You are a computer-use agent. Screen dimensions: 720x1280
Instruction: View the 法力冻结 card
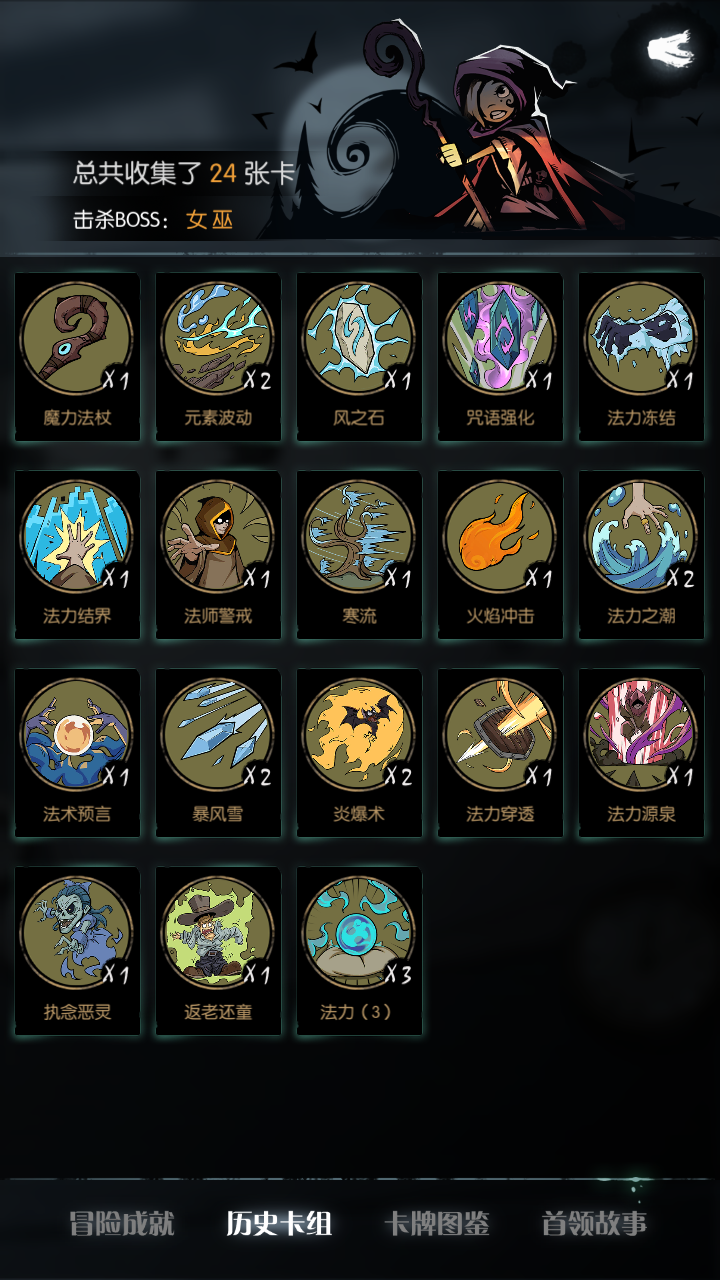641,357
